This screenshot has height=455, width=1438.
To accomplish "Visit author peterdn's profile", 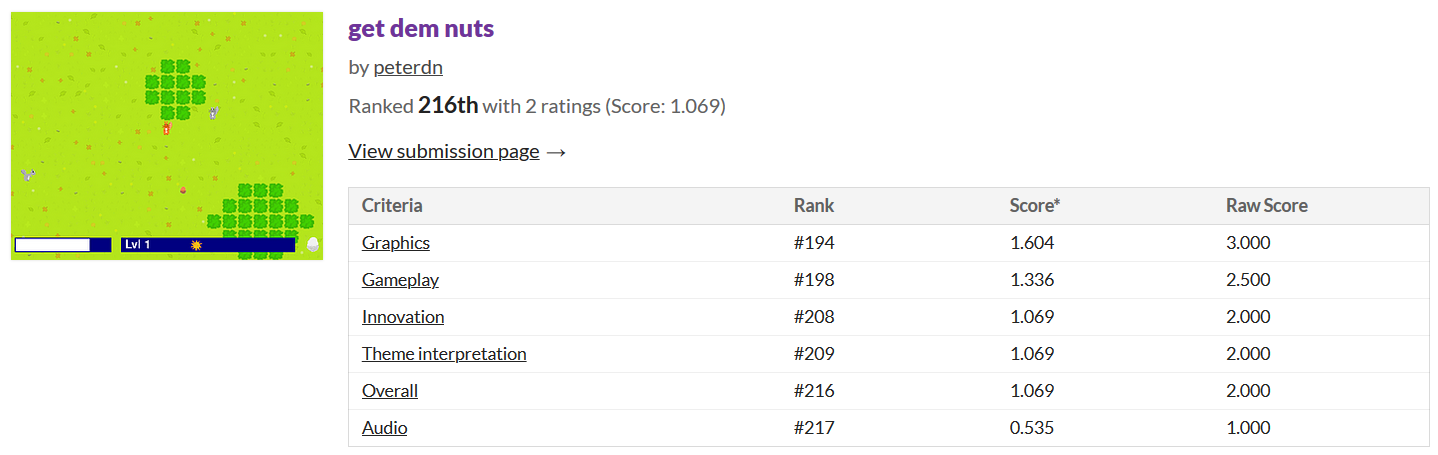I will [408, 68].
